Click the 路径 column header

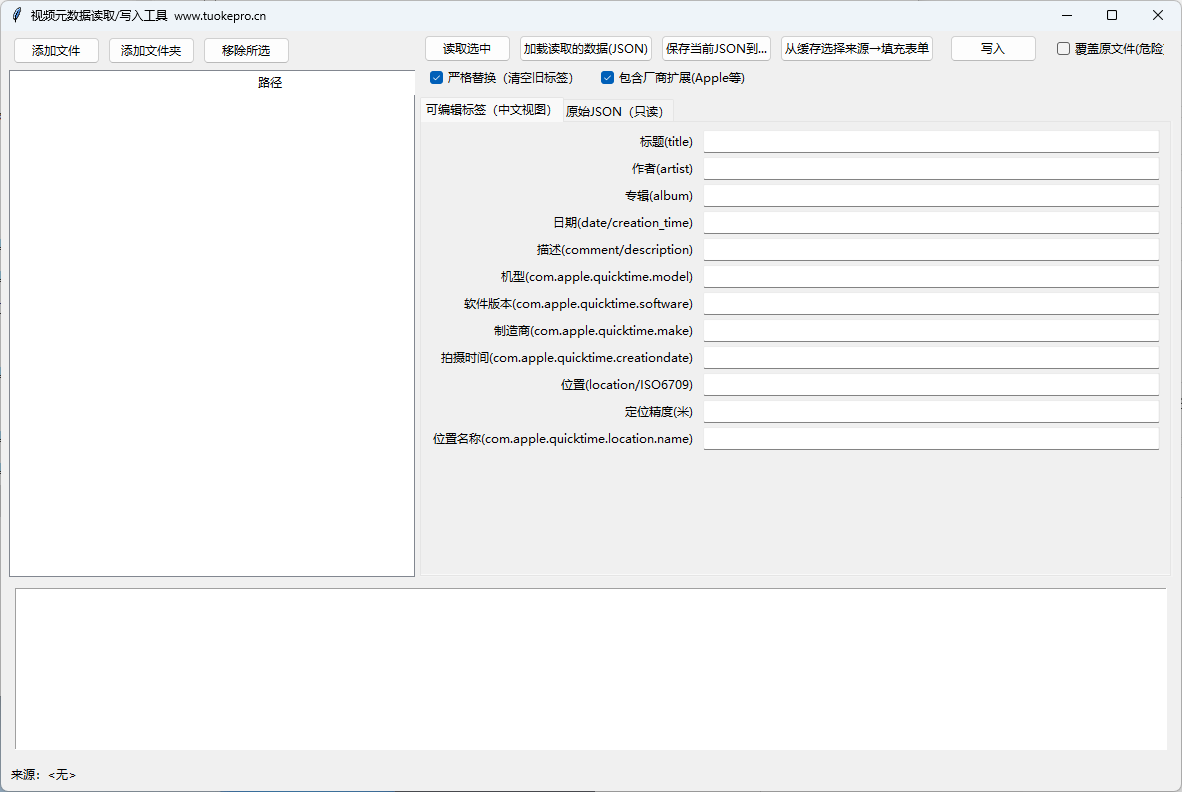270,83
